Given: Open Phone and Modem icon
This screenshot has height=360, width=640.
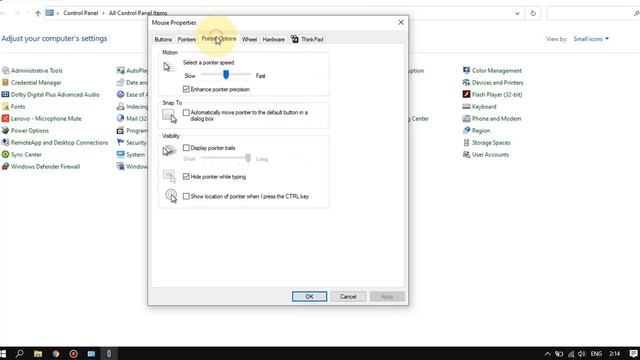Looking at the screenshot, I should tap(466, 118).
